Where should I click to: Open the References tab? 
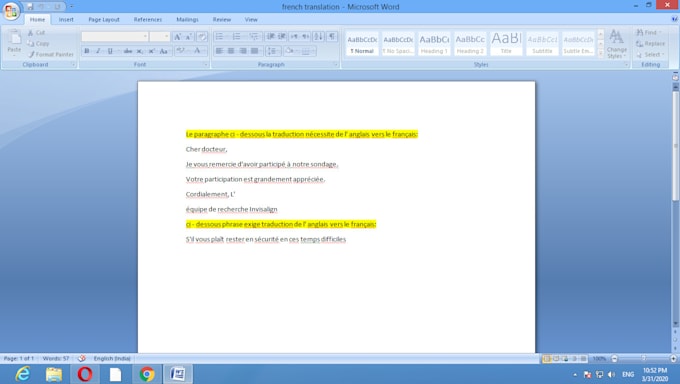coord(148,20)
